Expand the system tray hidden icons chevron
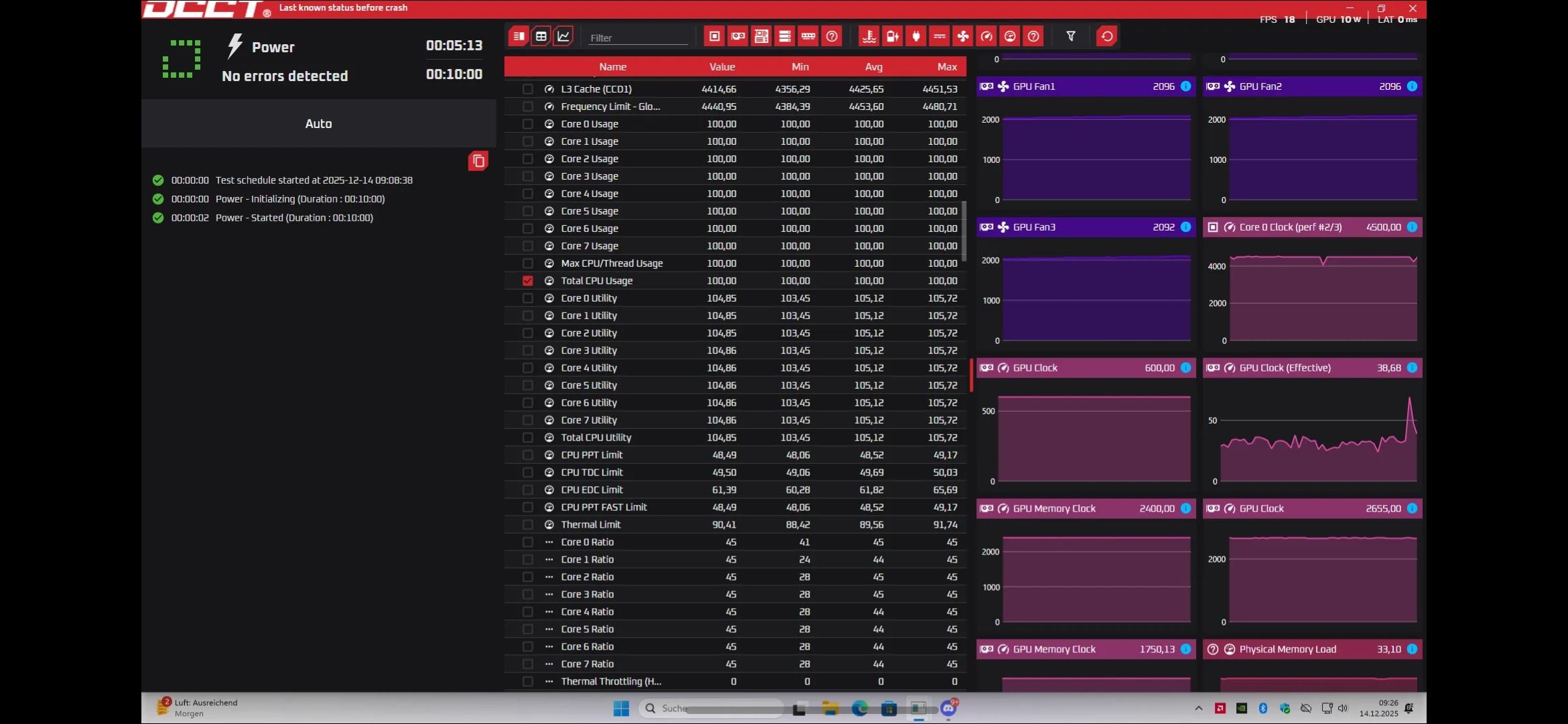The height and width of the screenshot is (724, 1568). [x=1199, y=709]
